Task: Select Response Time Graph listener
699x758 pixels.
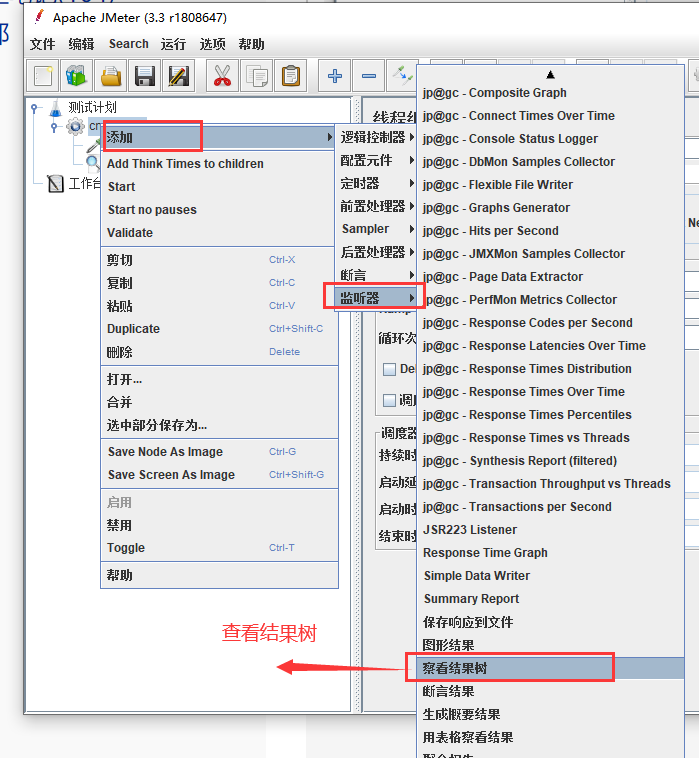Action: pos(551,553)
